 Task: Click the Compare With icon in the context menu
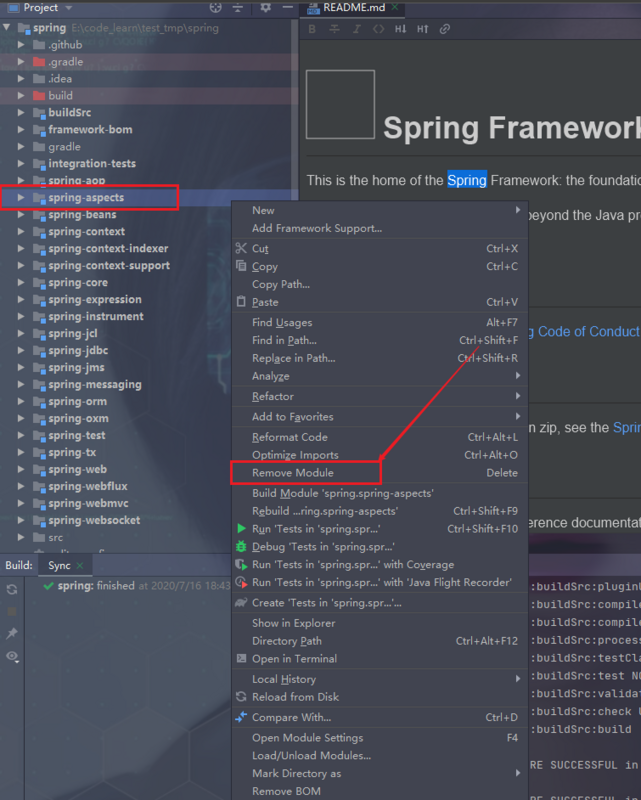(241, 717)
